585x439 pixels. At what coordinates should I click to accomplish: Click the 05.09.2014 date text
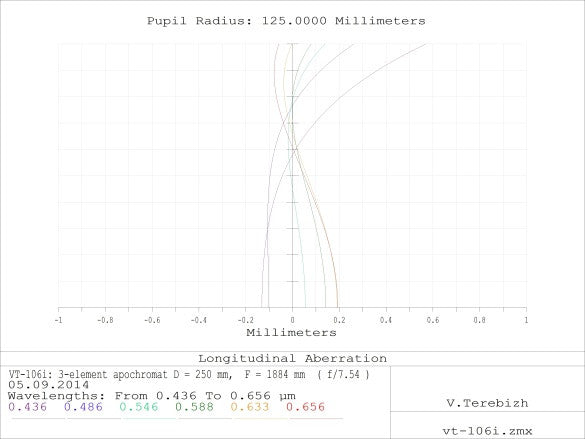pyautogui.click(x=49, y=385)
